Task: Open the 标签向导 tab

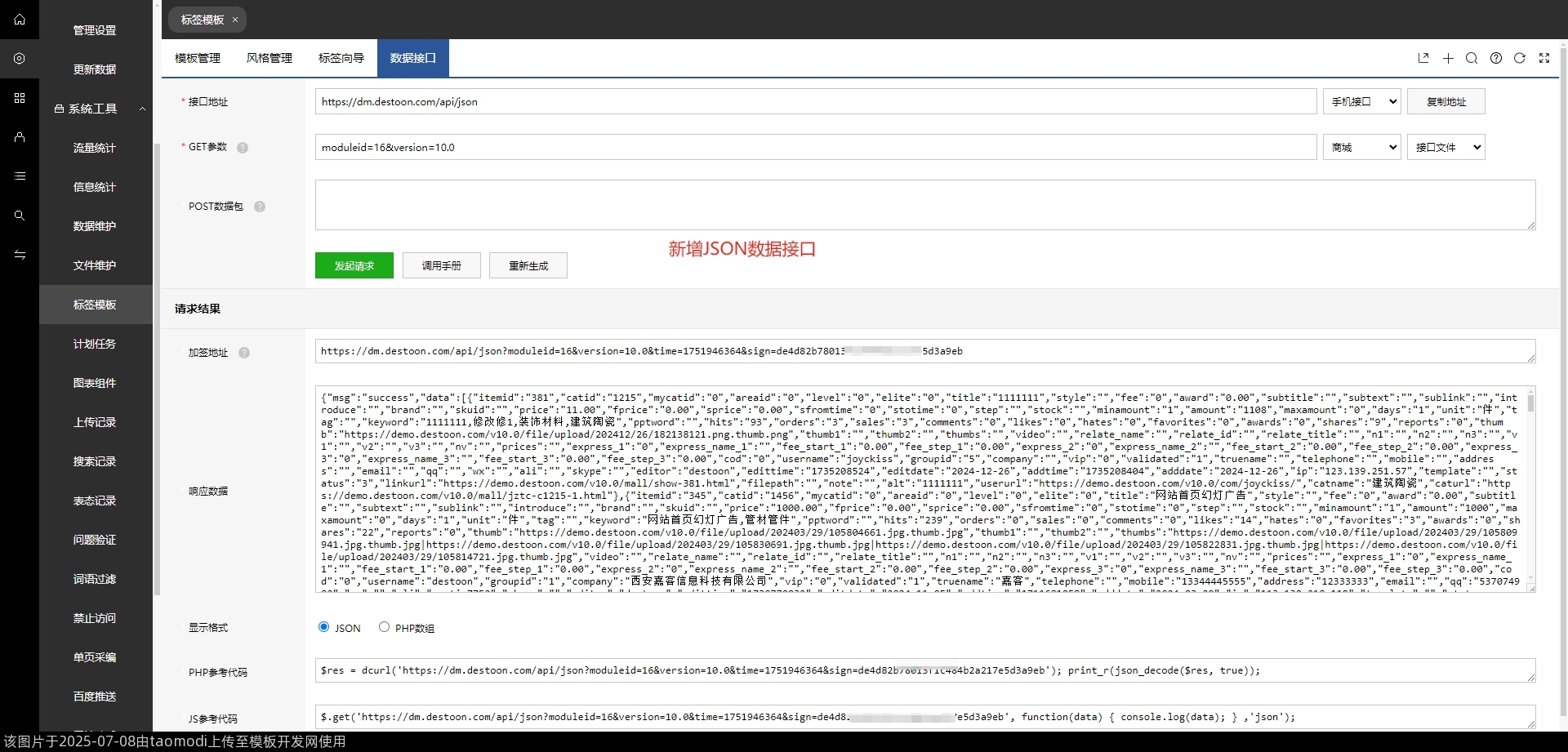Action: pos(341,58)
